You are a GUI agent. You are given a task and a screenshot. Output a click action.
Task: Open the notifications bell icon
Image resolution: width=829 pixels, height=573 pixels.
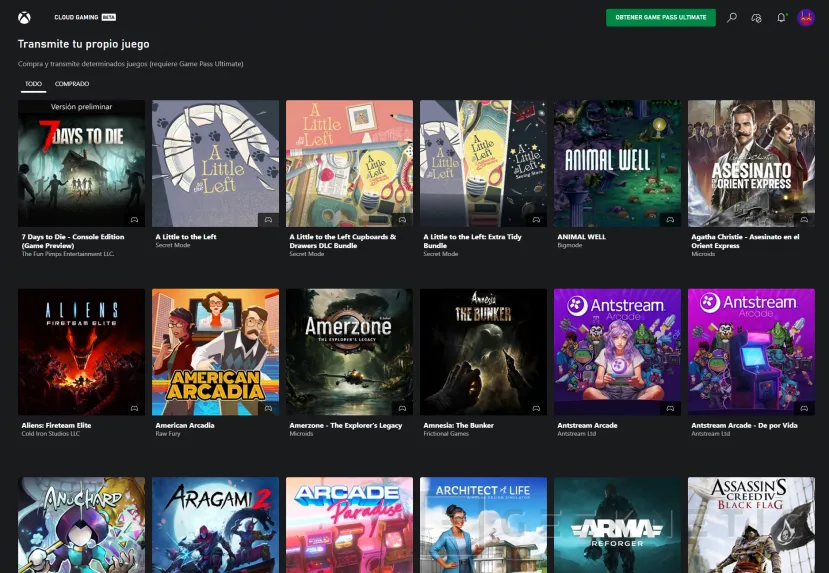[x=781, y=17]
